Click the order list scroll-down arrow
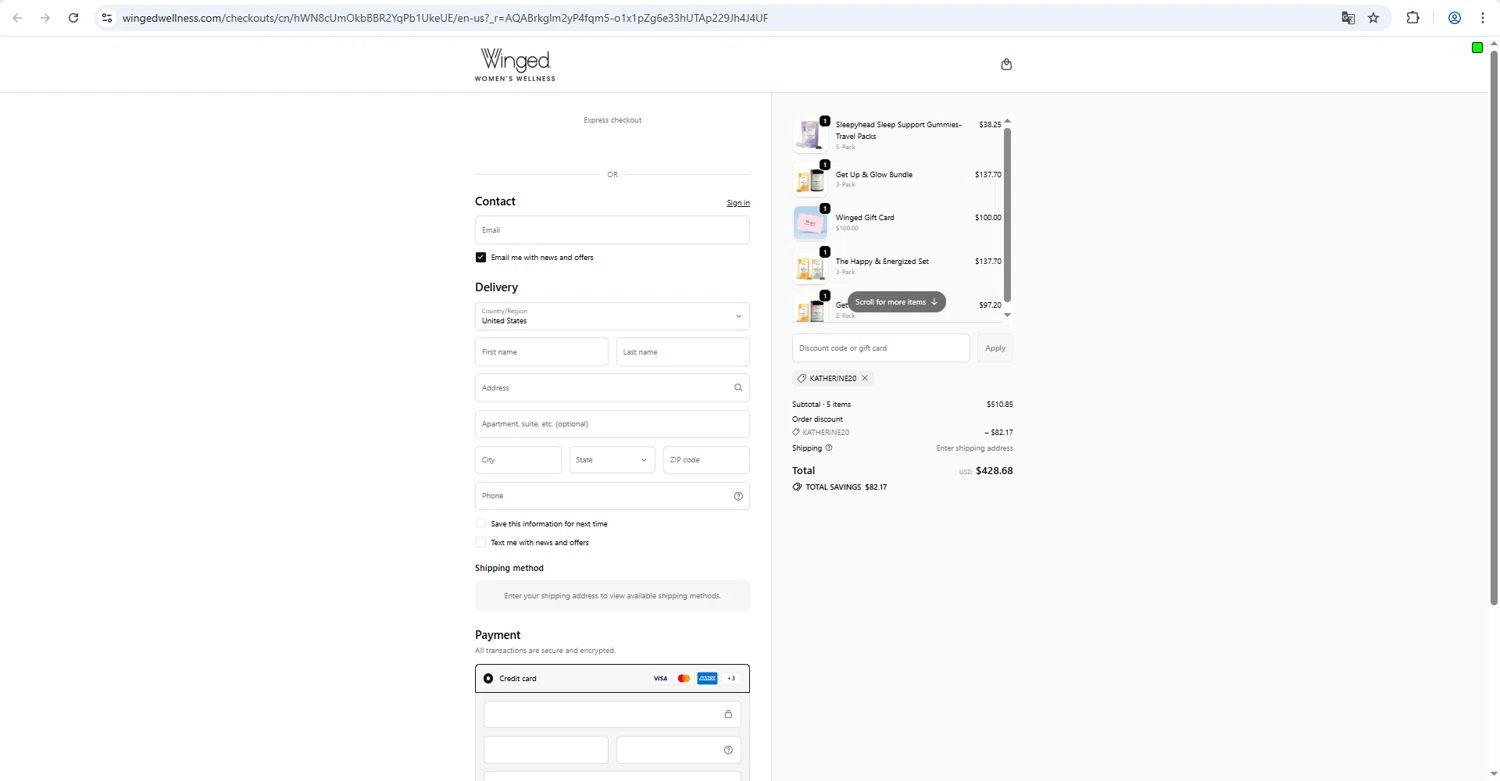The width and height of the screenshot is (1500, 781). point(1007,315)
